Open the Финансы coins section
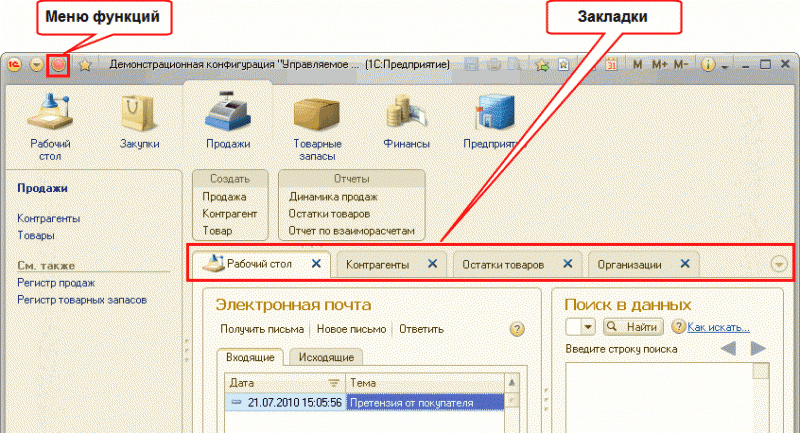 [406, 122]
